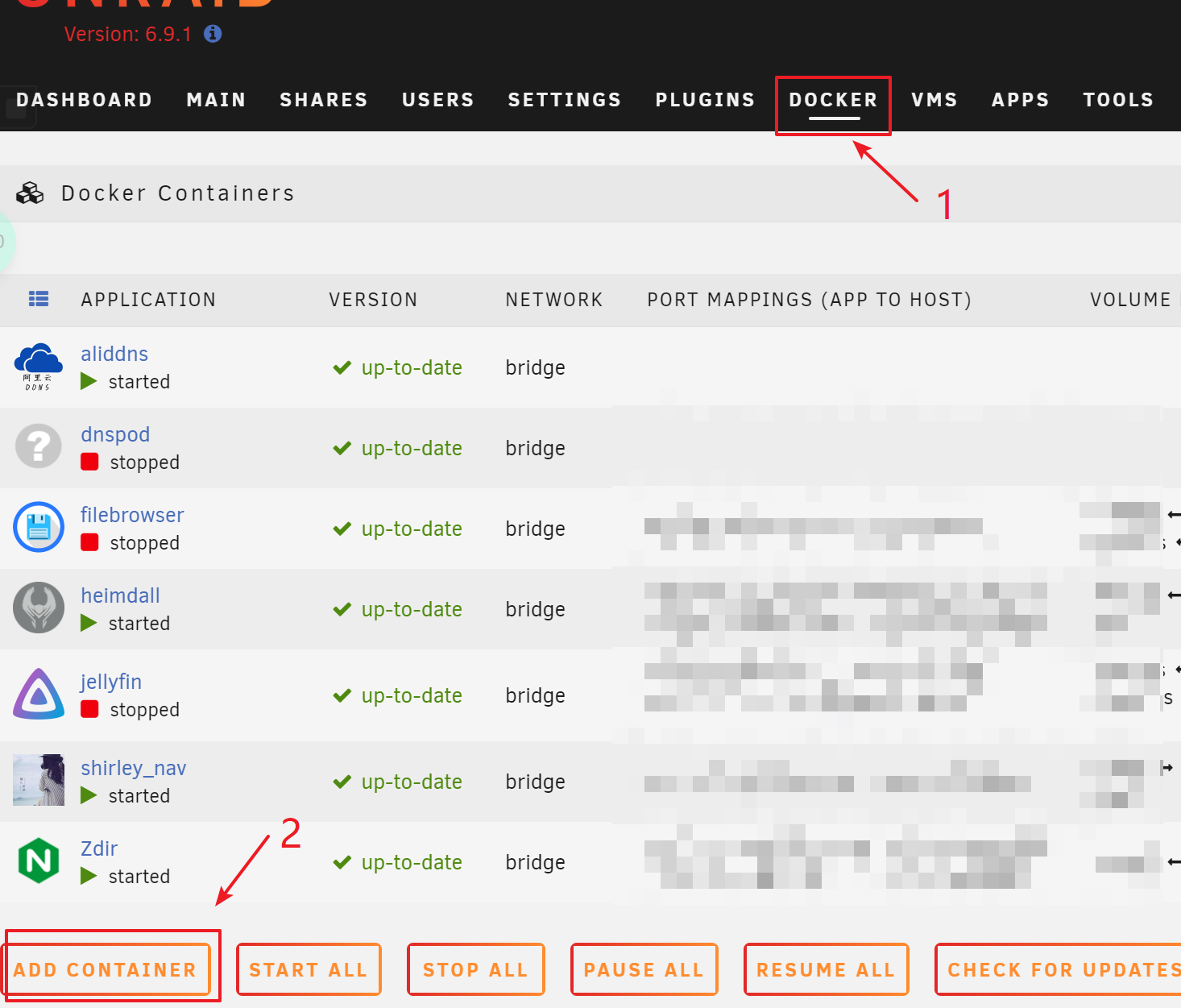Click shirley_nav green started icon

tap(89, 795)
